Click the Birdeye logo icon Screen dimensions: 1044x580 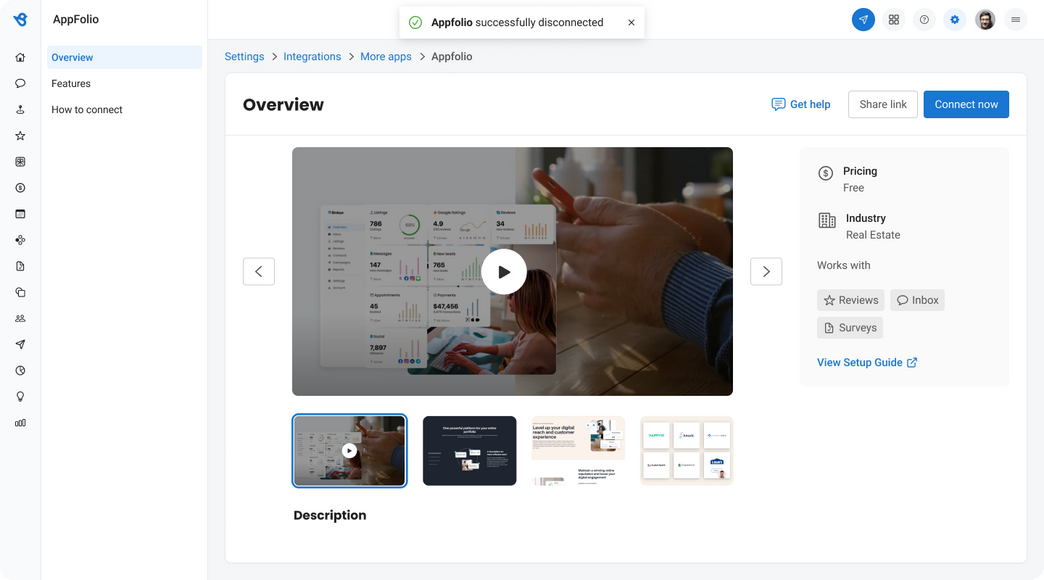21,19
